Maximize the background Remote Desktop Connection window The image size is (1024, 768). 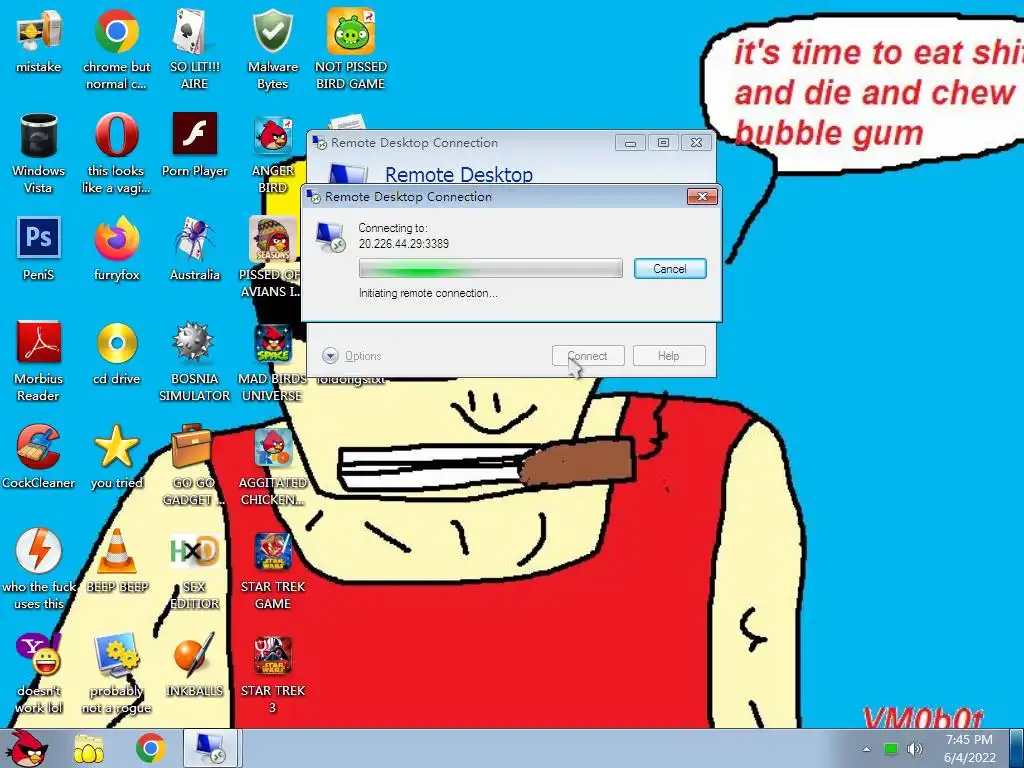(x=663, y=142)
